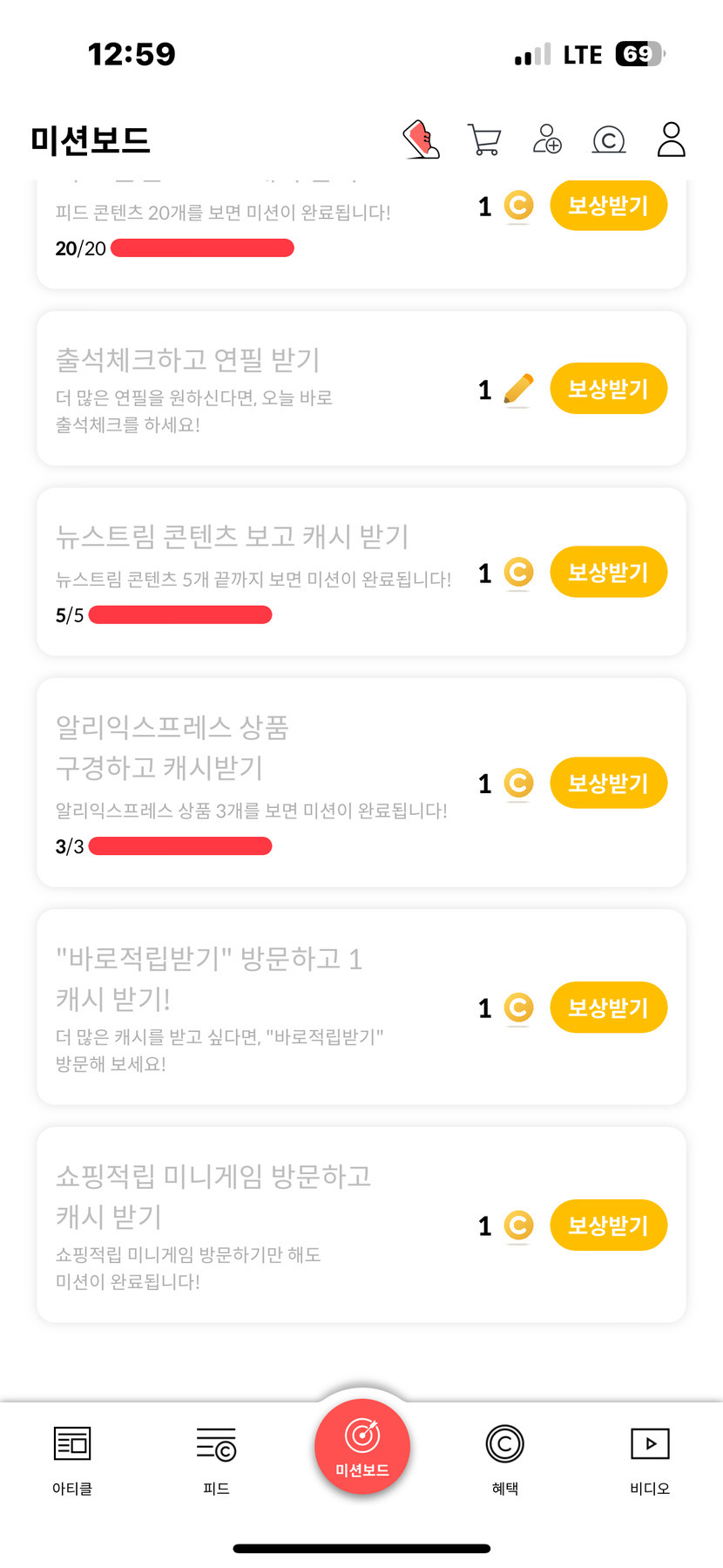Tap the coin icon on 알리익스프레스 mission

click(x=518, y=784)
